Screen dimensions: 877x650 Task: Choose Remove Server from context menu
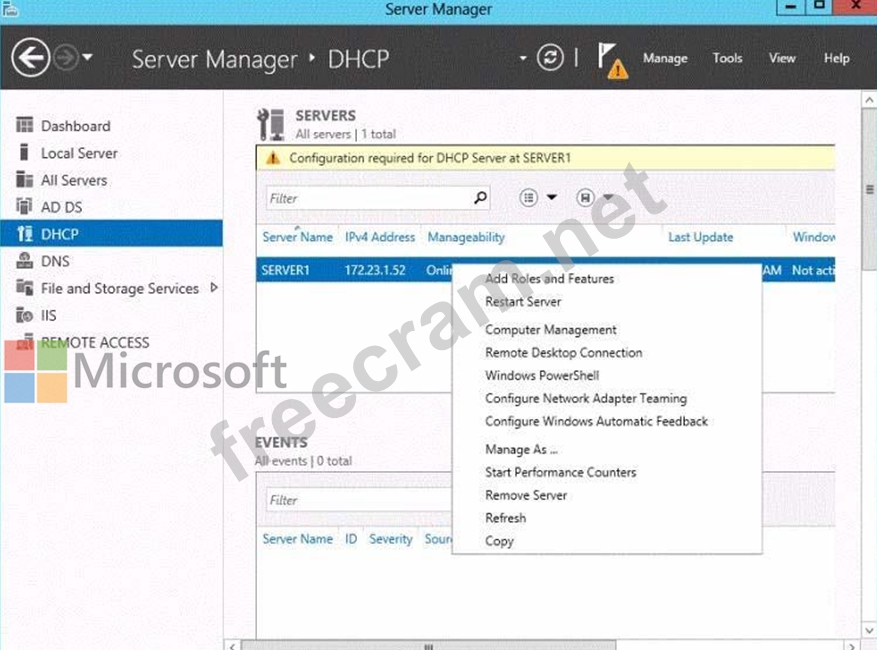(526, 496)
